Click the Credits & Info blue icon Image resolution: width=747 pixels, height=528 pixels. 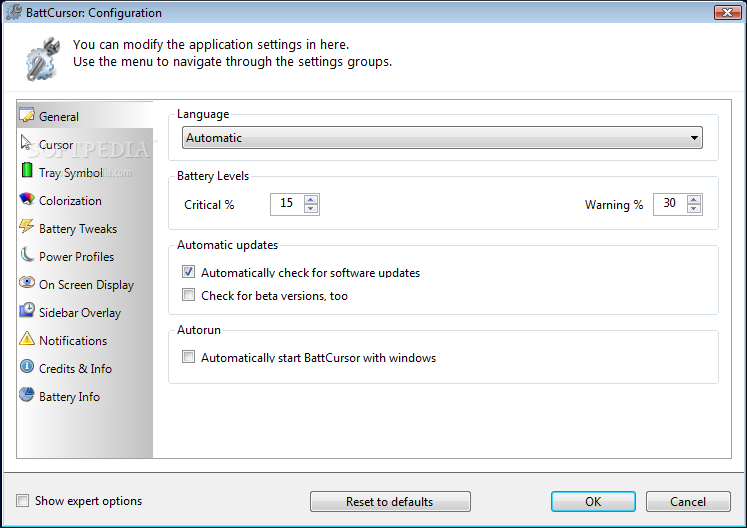click(27, 366)
